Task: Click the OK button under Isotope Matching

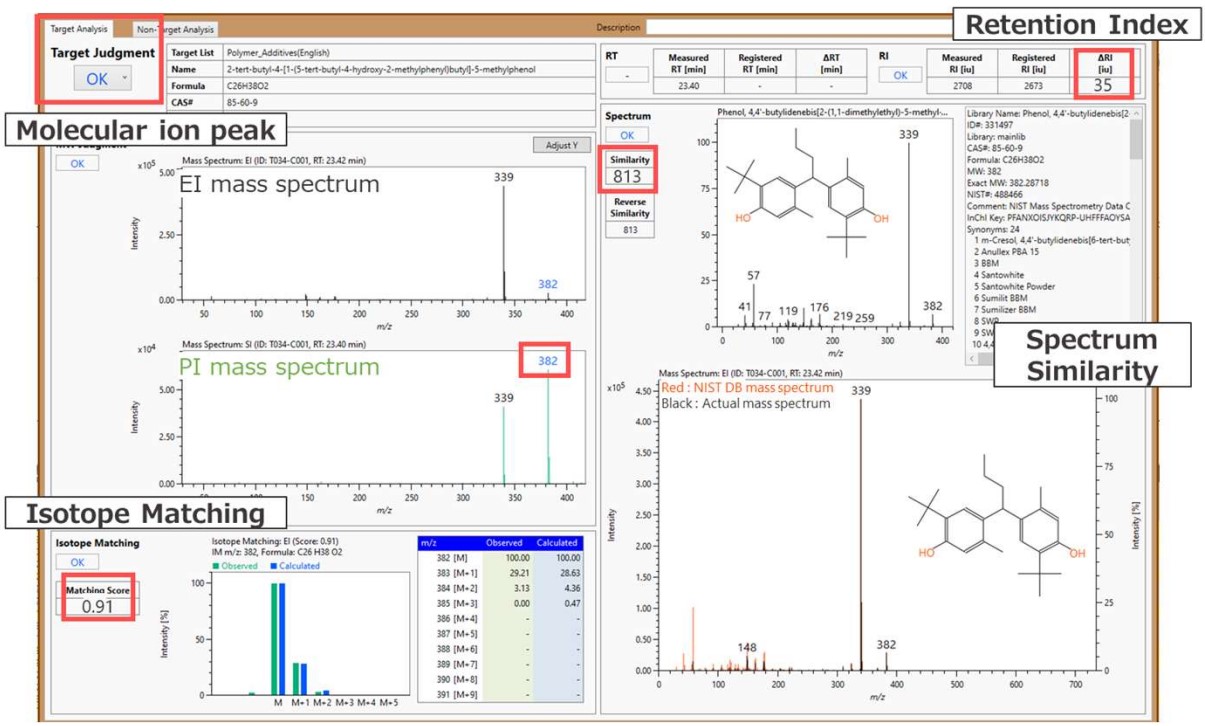Action: [x=77, y=562]
